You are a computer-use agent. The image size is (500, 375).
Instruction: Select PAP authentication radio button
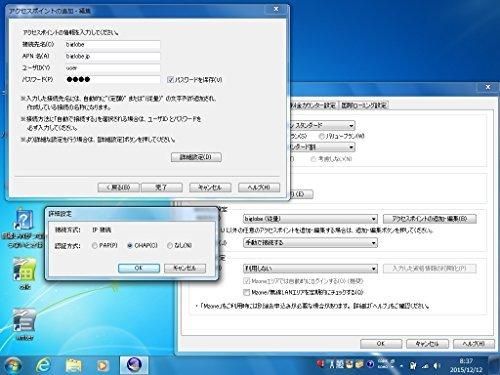click(x=94, y=245)
